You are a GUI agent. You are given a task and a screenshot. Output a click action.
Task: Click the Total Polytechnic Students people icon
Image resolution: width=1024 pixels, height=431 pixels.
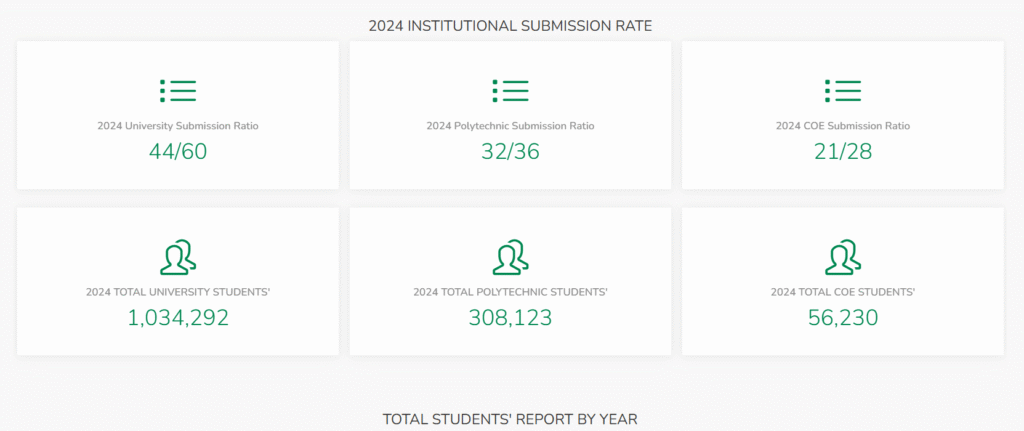click(510, 257)
